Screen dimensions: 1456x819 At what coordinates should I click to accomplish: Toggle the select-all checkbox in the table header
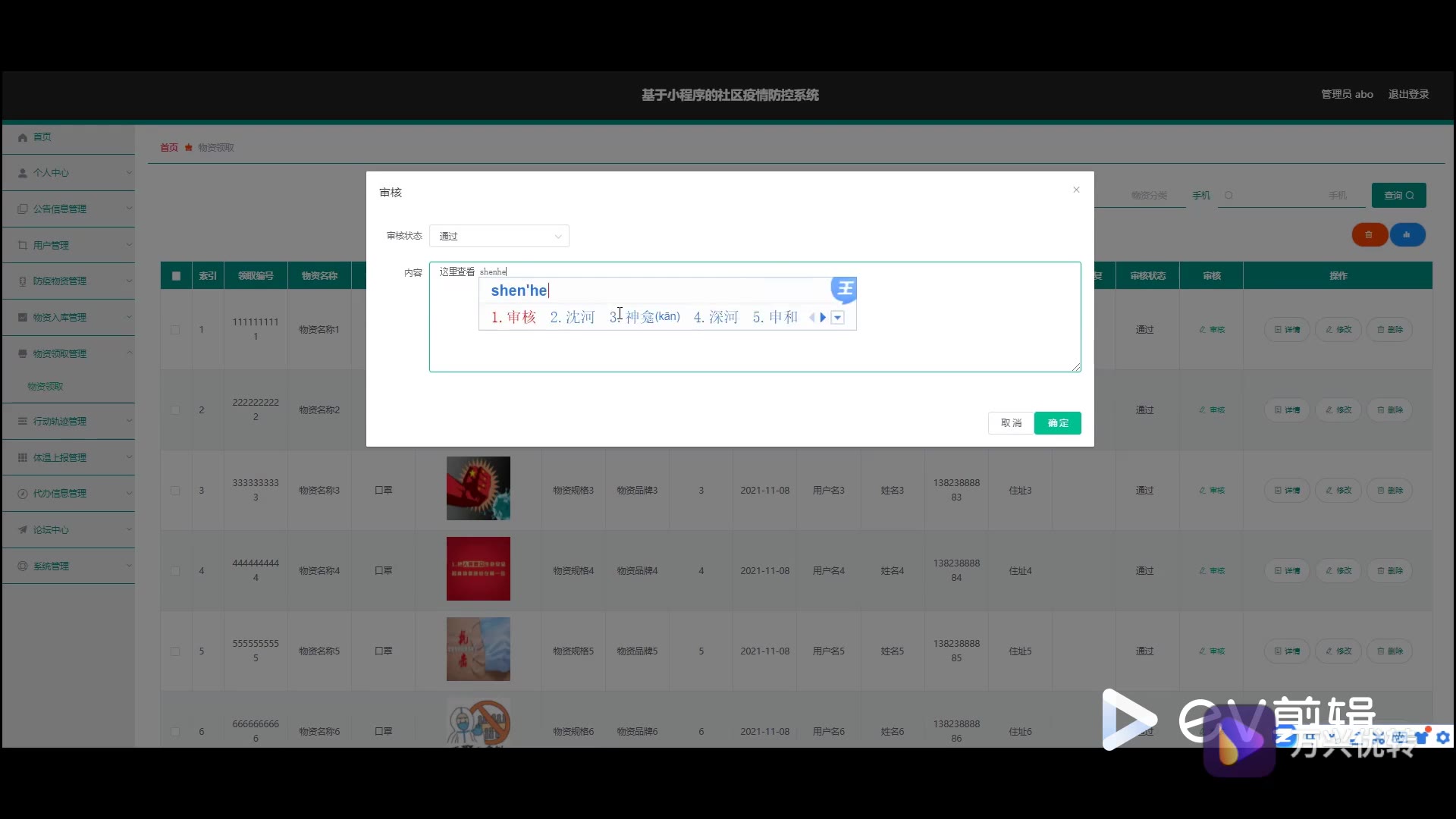176,276
